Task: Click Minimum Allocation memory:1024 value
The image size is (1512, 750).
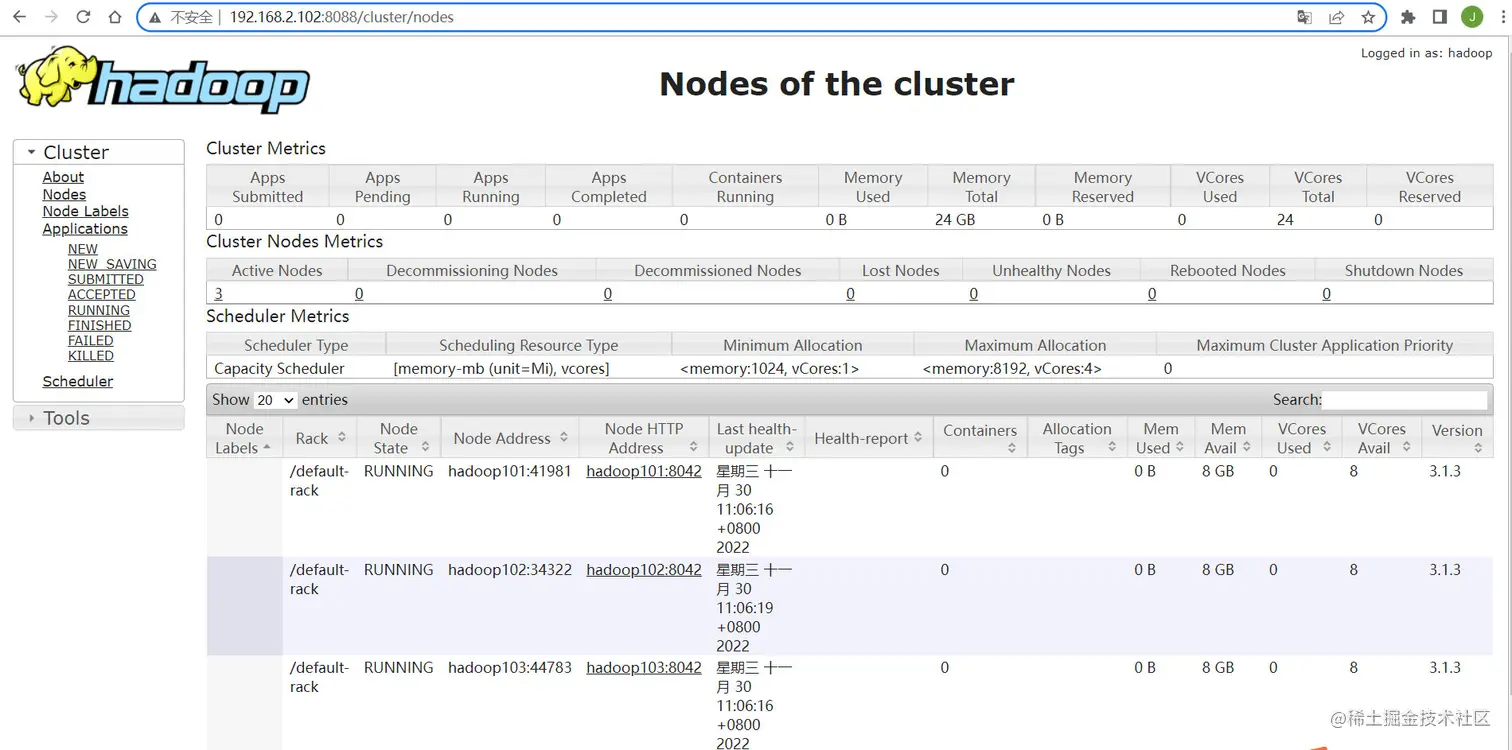Action: (x=770, y=368)
